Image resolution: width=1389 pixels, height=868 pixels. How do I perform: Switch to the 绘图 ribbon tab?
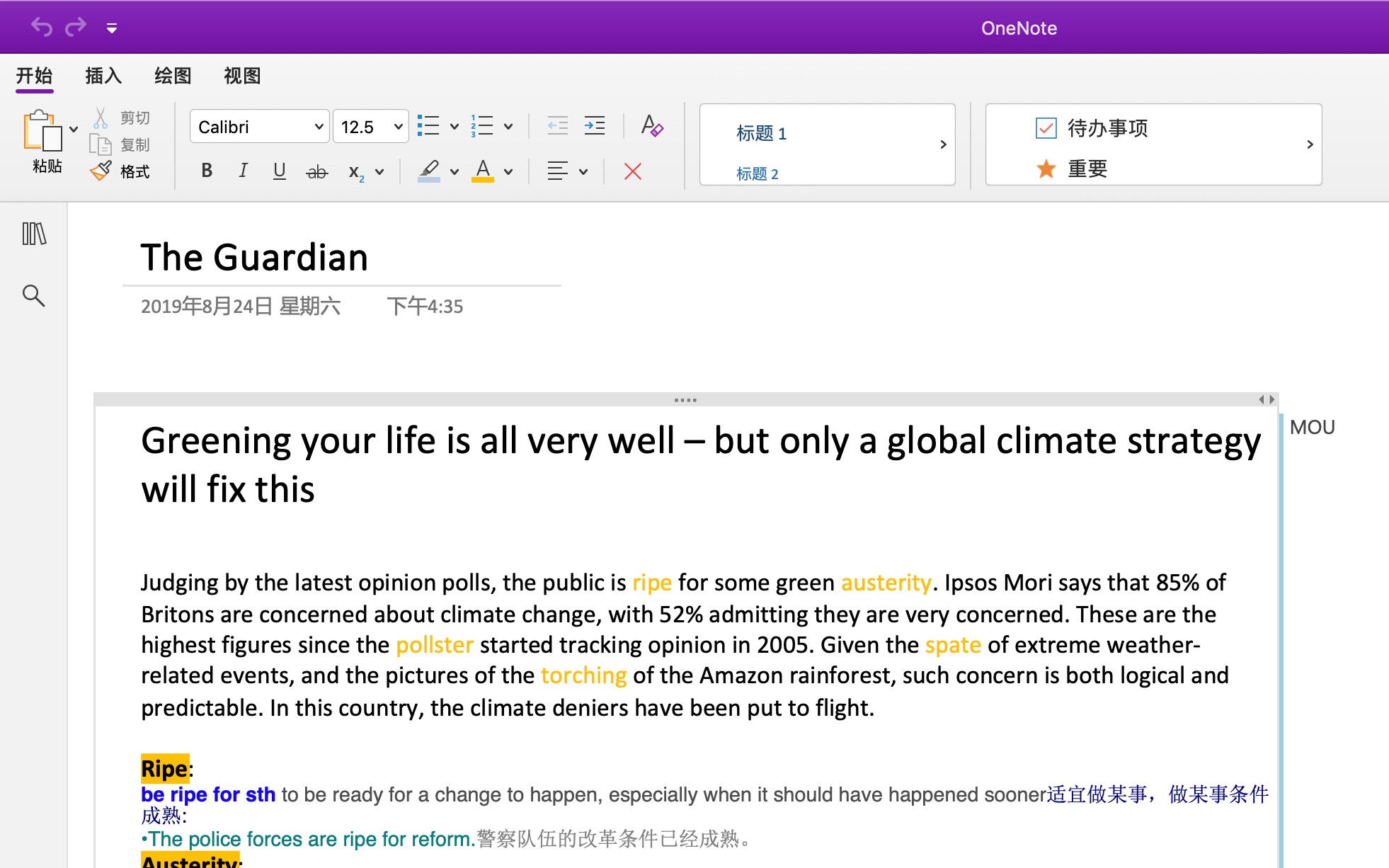[173, 76]
